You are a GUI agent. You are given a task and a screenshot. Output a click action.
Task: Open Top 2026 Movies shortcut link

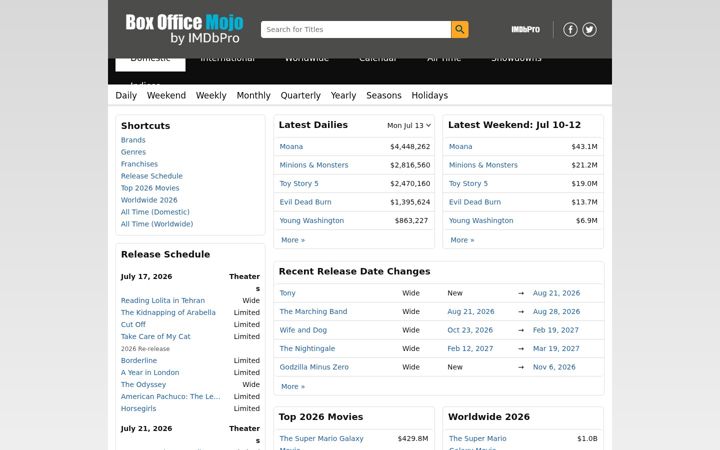150,188
